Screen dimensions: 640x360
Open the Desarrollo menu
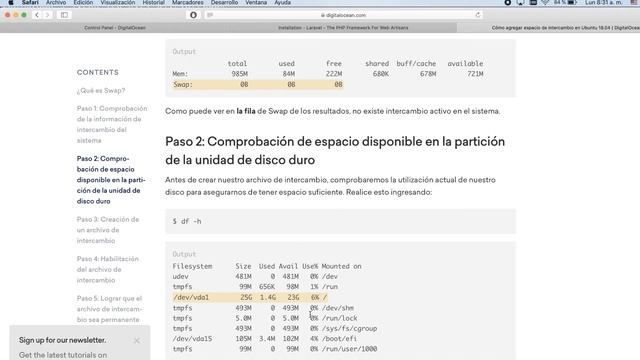point(224,2)
